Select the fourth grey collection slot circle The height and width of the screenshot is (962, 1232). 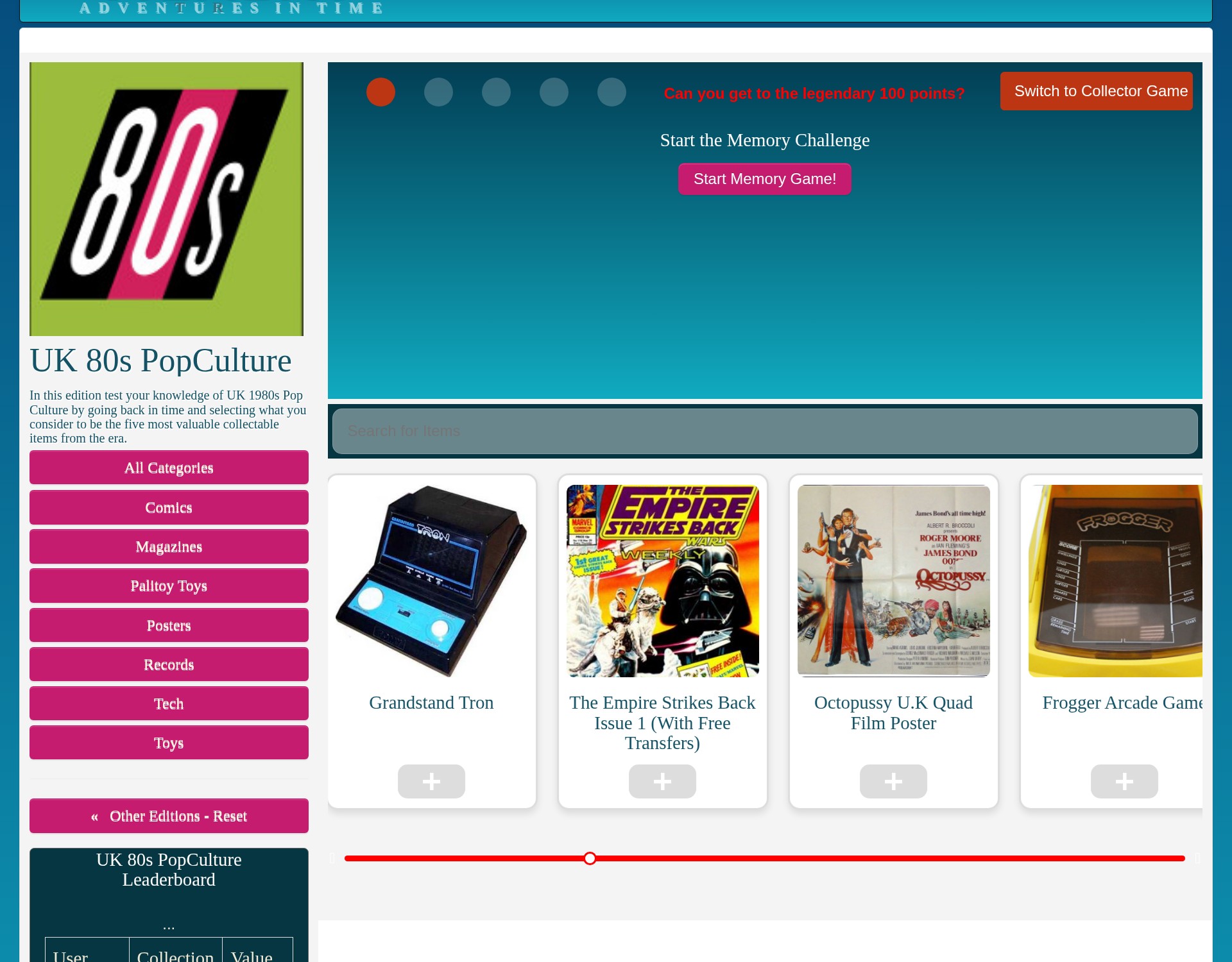[554, 92]
